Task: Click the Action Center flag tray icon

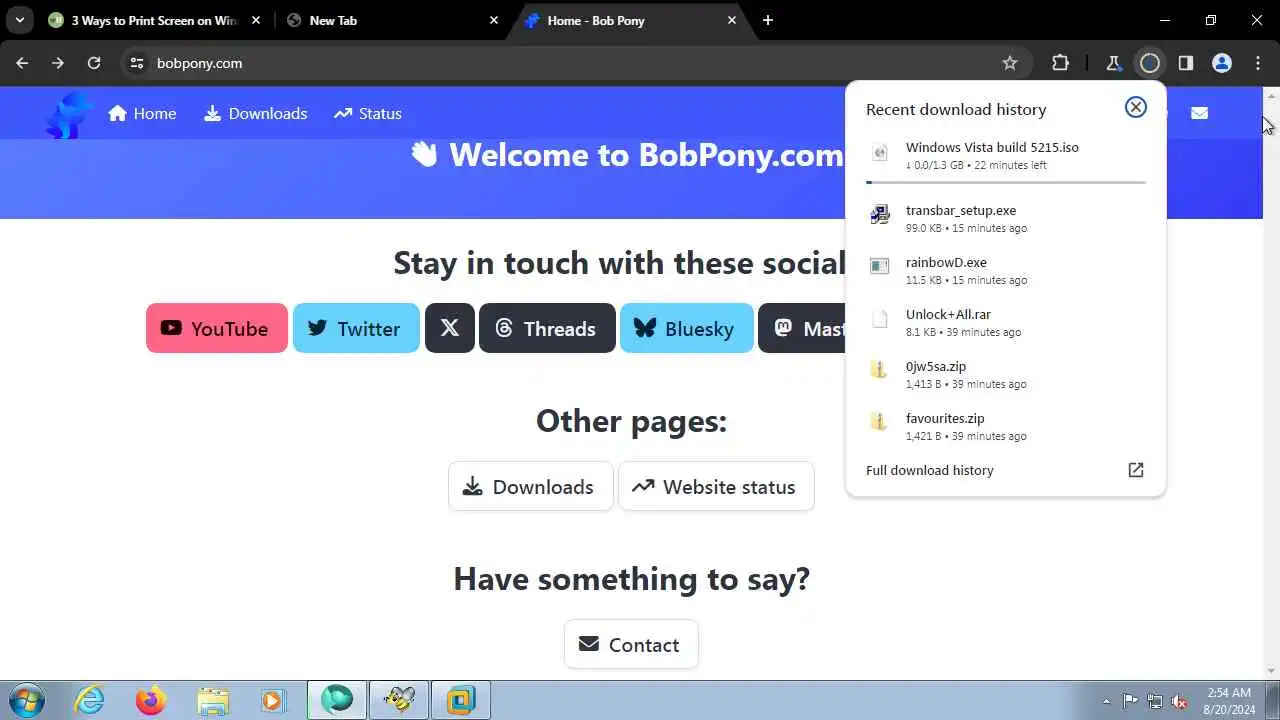Action: (1131, 701)
